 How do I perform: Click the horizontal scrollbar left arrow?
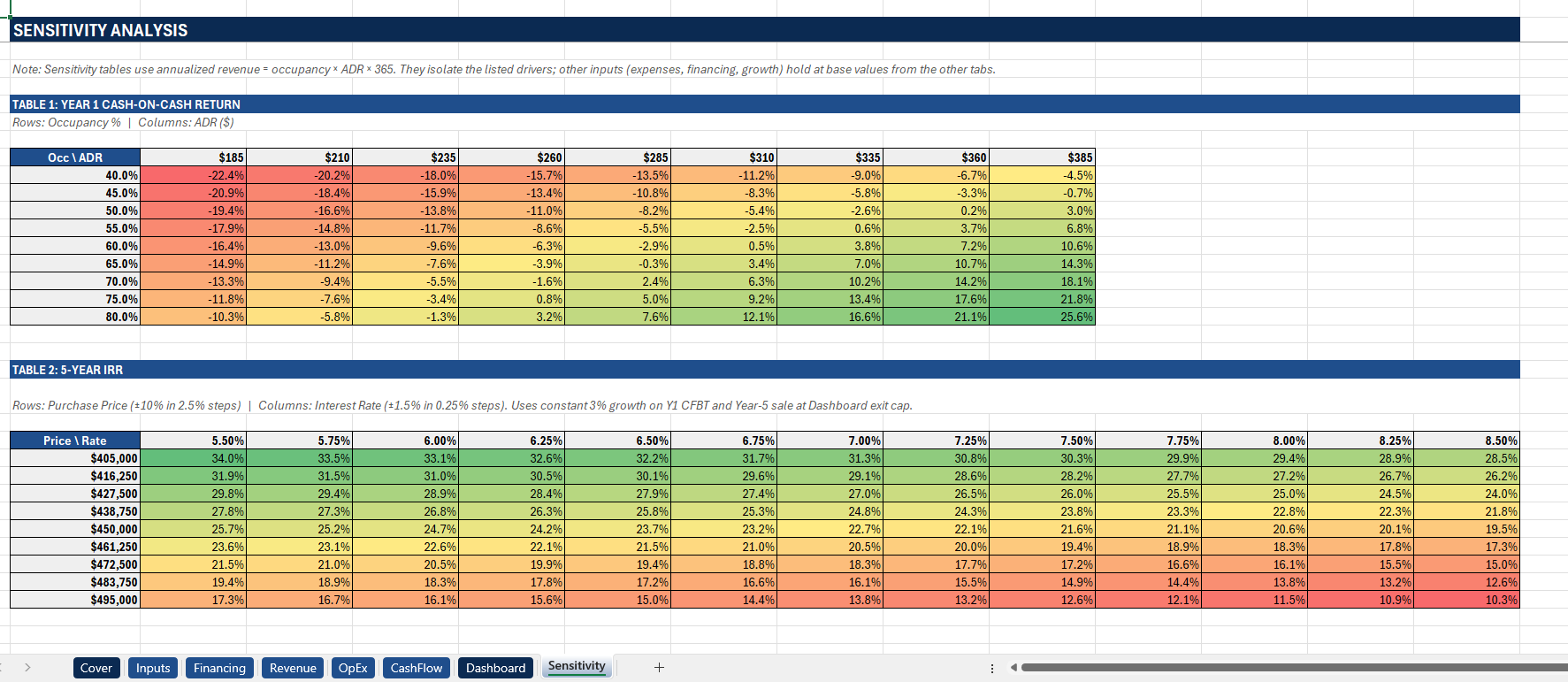1013,668
